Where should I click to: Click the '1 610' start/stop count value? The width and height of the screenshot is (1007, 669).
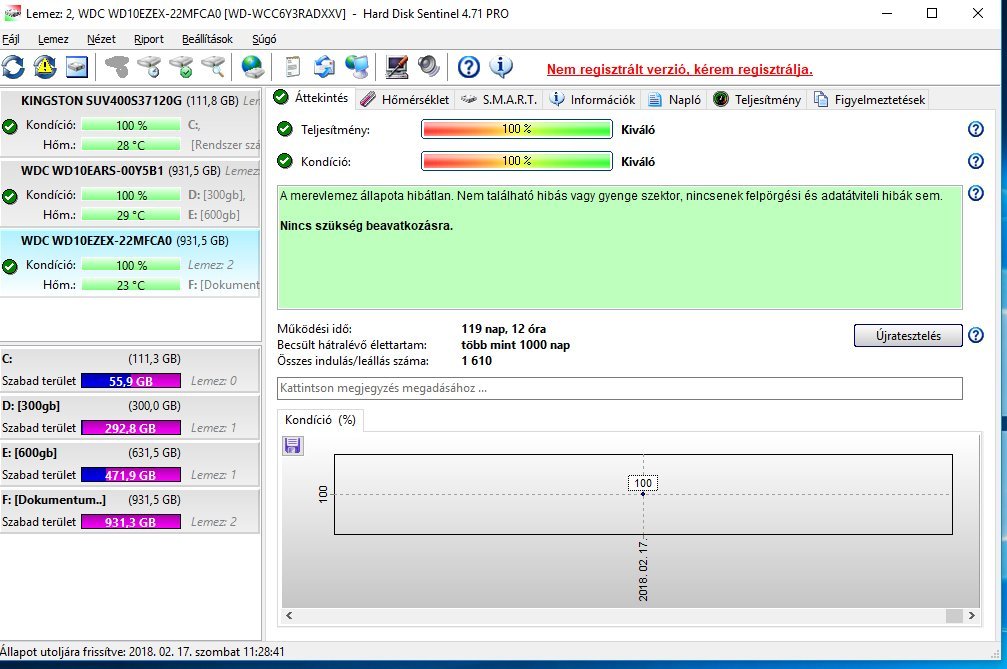(477, 361)
